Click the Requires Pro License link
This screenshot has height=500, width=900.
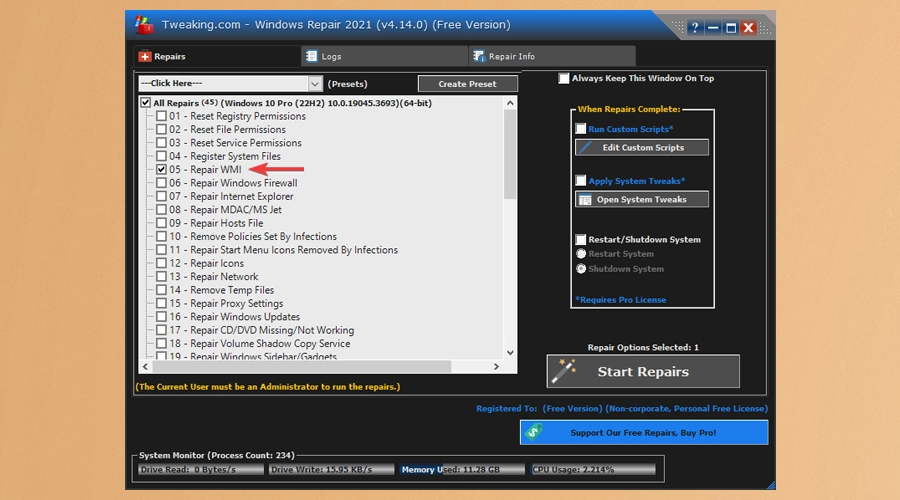point(621,300)
